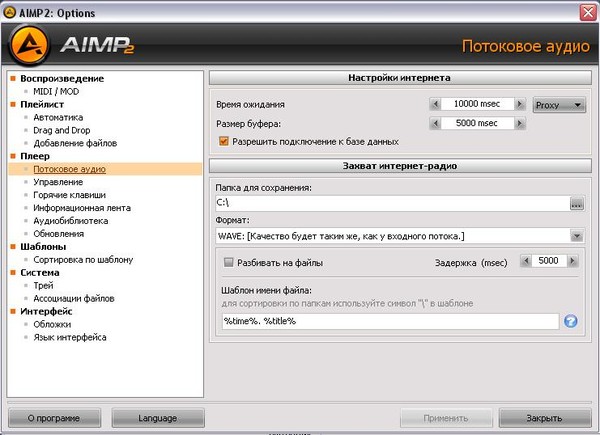Open Ассоциации файлов settings
The height and width of the screenshot is (435, 600).
tap(74, 298)
